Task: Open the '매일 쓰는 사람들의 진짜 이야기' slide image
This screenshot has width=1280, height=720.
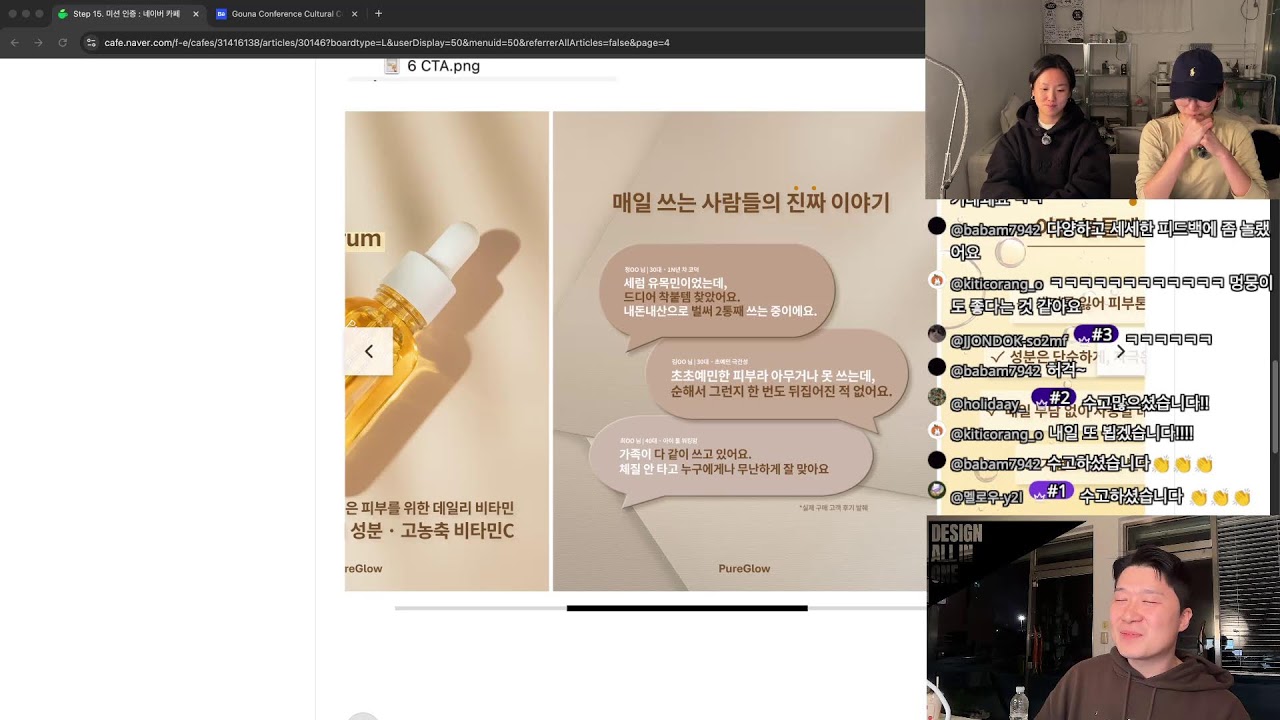Action: (739, 351)
